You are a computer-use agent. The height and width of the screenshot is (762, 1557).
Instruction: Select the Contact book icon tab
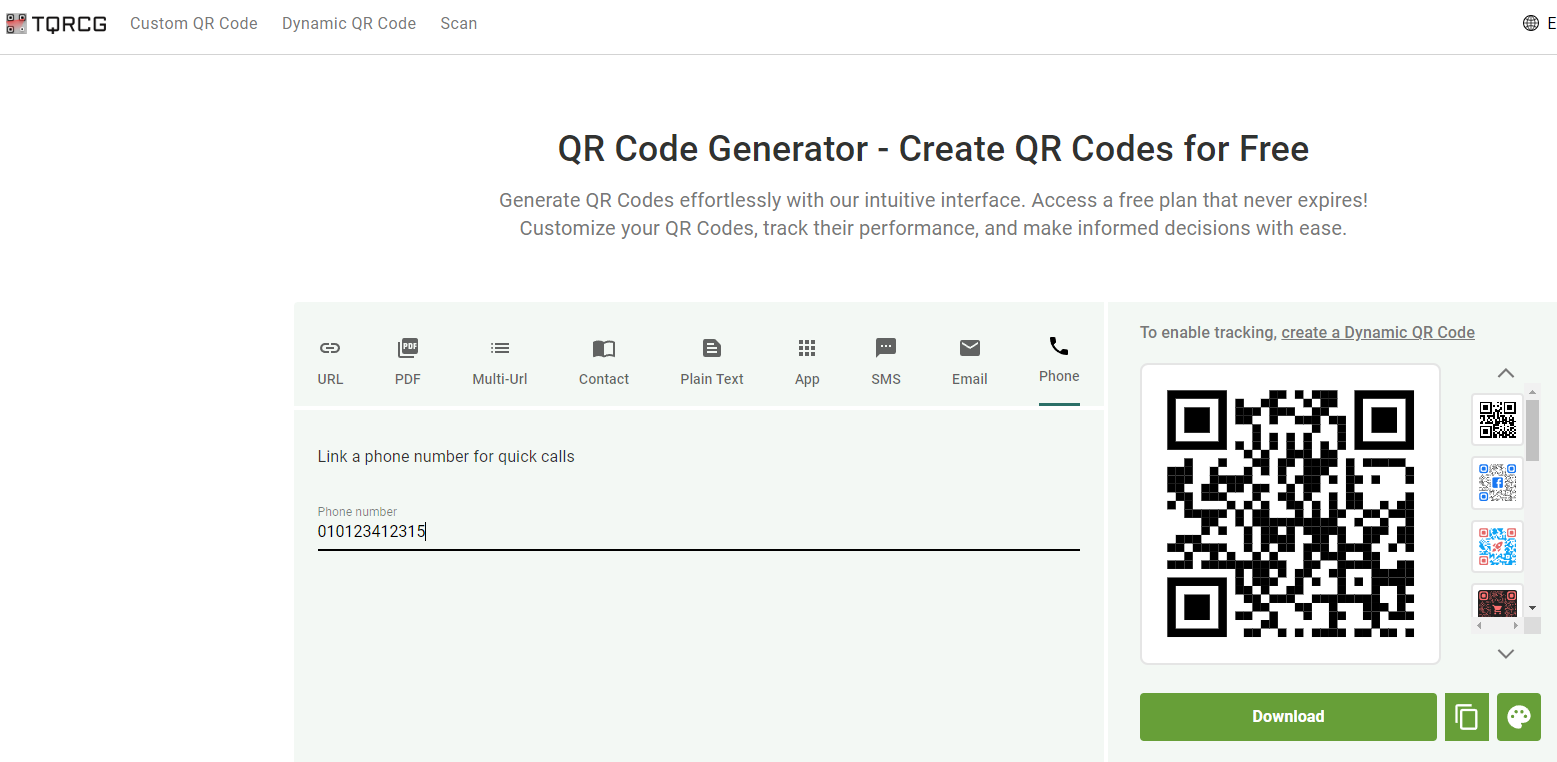click(x=604, y=348)
